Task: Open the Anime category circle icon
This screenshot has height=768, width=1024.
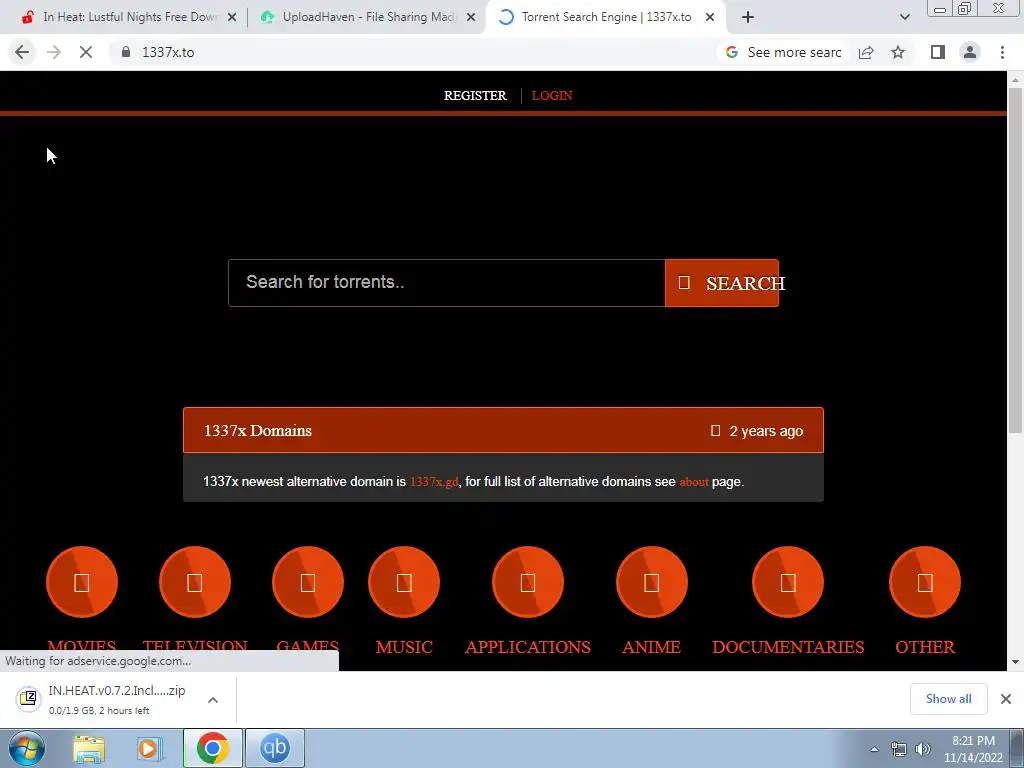Action: point(651,582)
